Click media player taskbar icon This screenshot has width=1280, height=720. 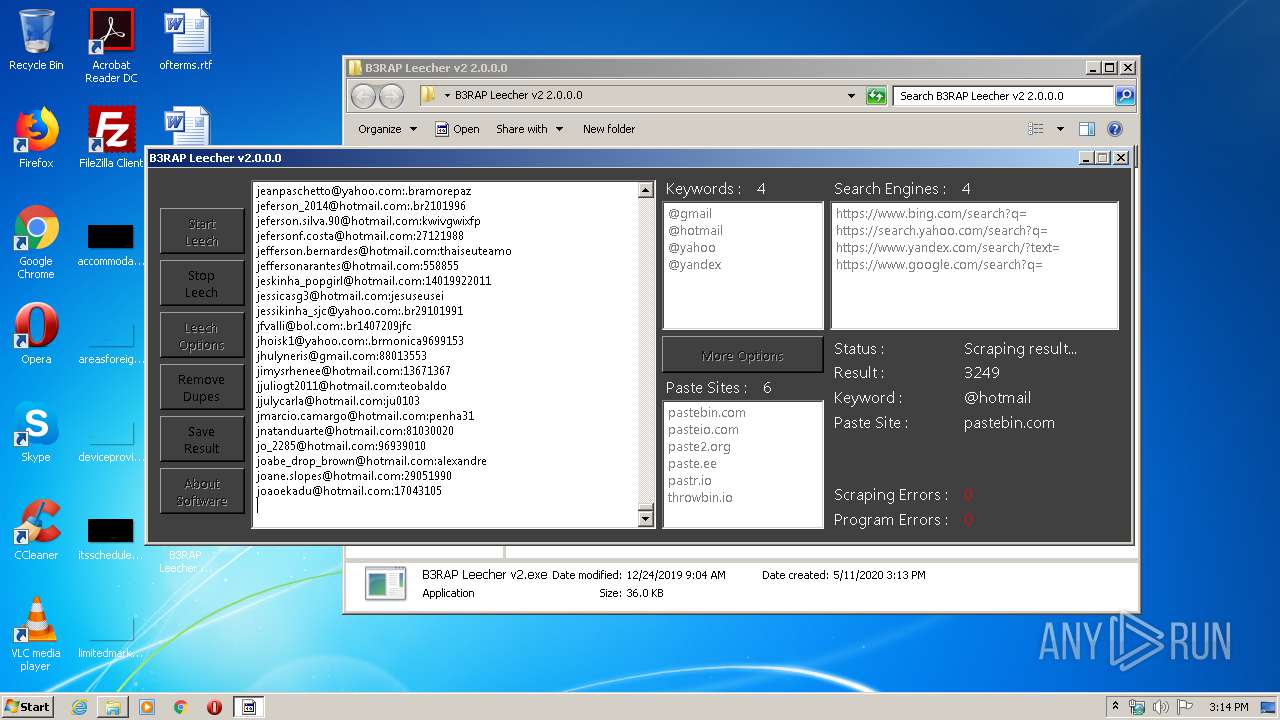click(147, 707)
